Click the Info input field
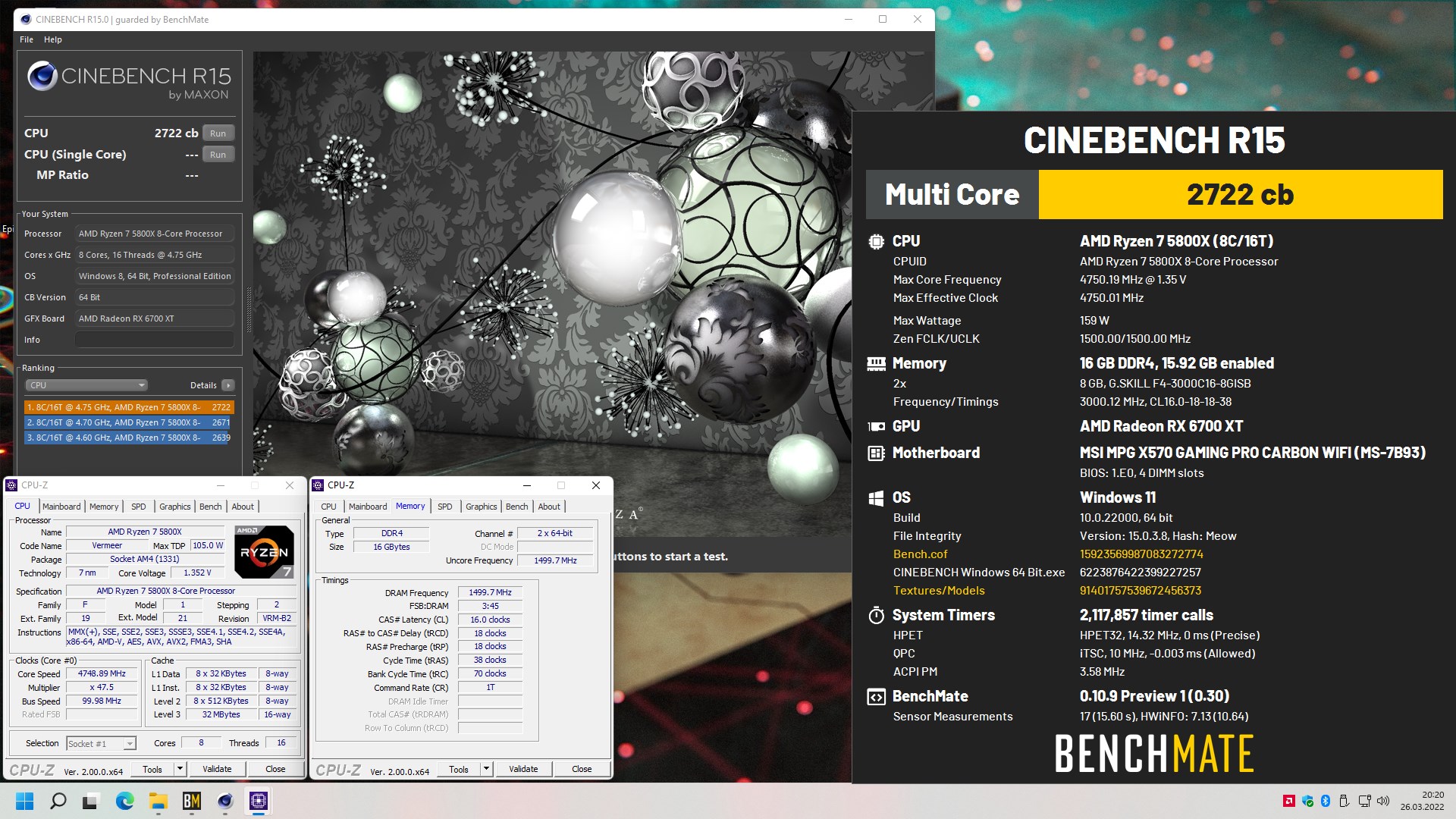The width and height of the screenshot is (1456, 819). point(155,340)
